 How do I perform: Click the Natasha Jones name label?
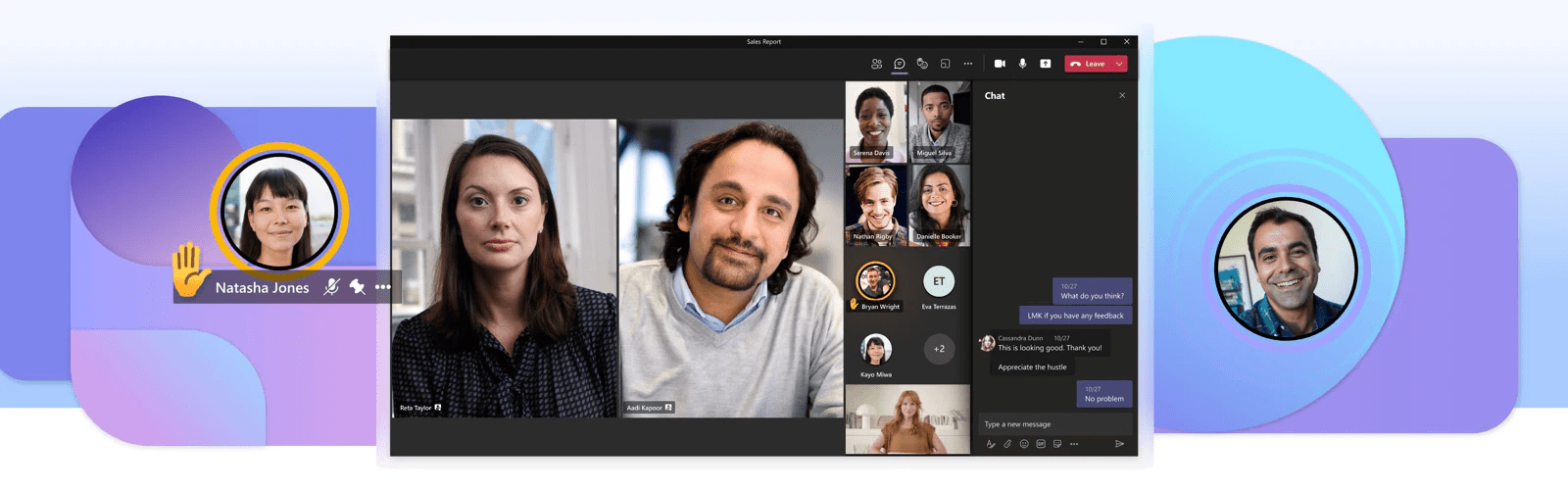(262, 287)
